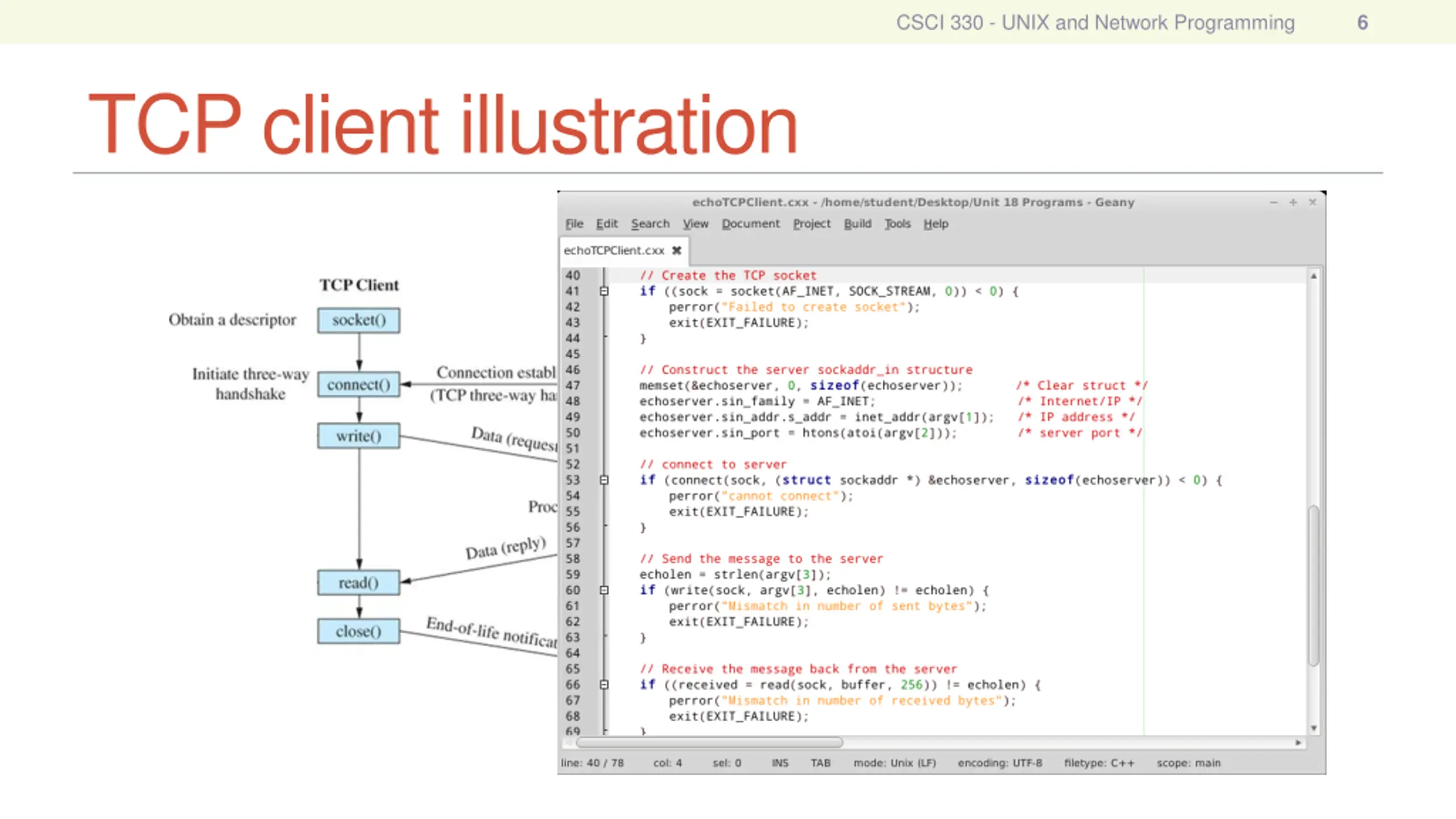This screenshot has width=1456, height=819.
Task: Click the vertical scrollbar down arrow
Action: click(x=1313, y=728)
